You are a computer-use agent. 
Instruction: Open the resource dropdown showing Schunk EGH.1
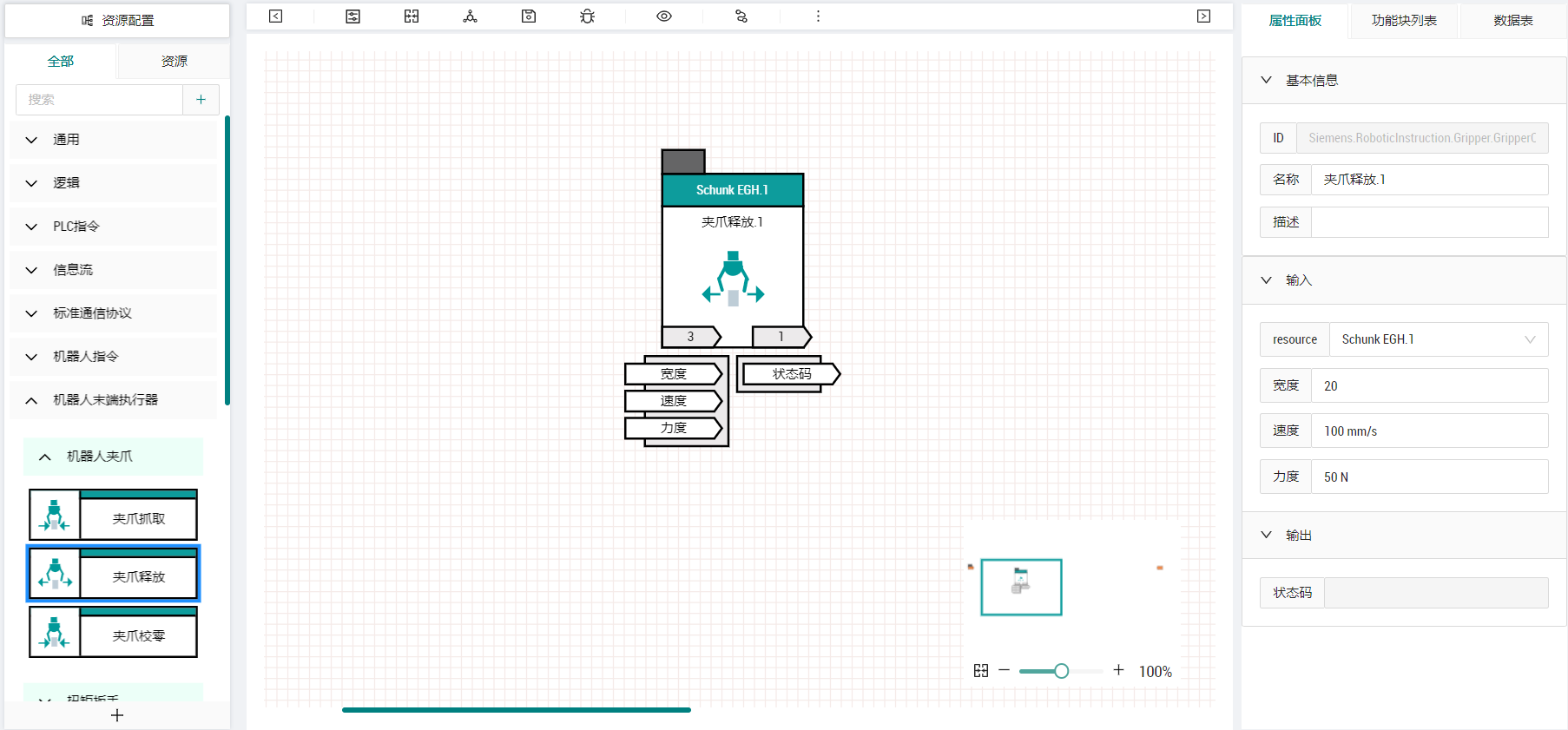click(1438, 339)
